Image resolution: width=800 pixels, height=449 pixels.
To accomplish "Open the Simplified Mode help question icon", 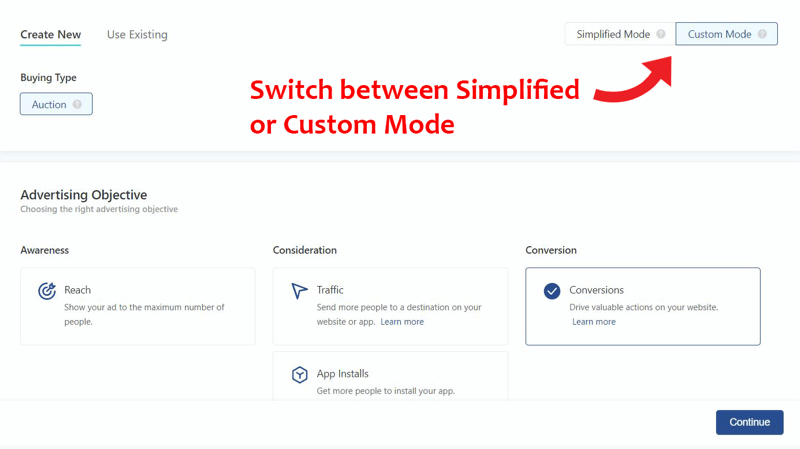I will coord(661,34).
